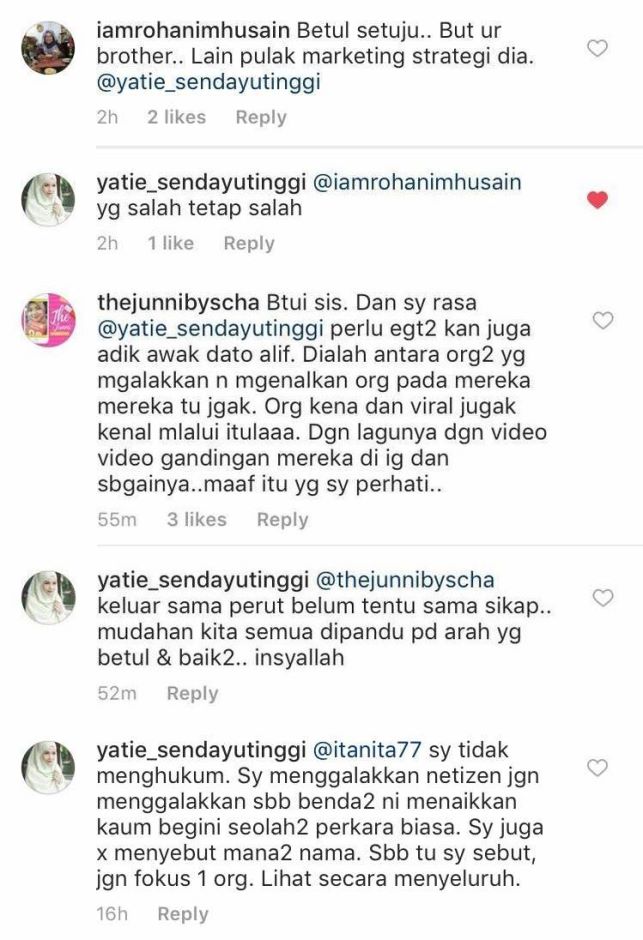Open the @itanita77 mention link
643x940 pixels.
(x=368, y=750)
